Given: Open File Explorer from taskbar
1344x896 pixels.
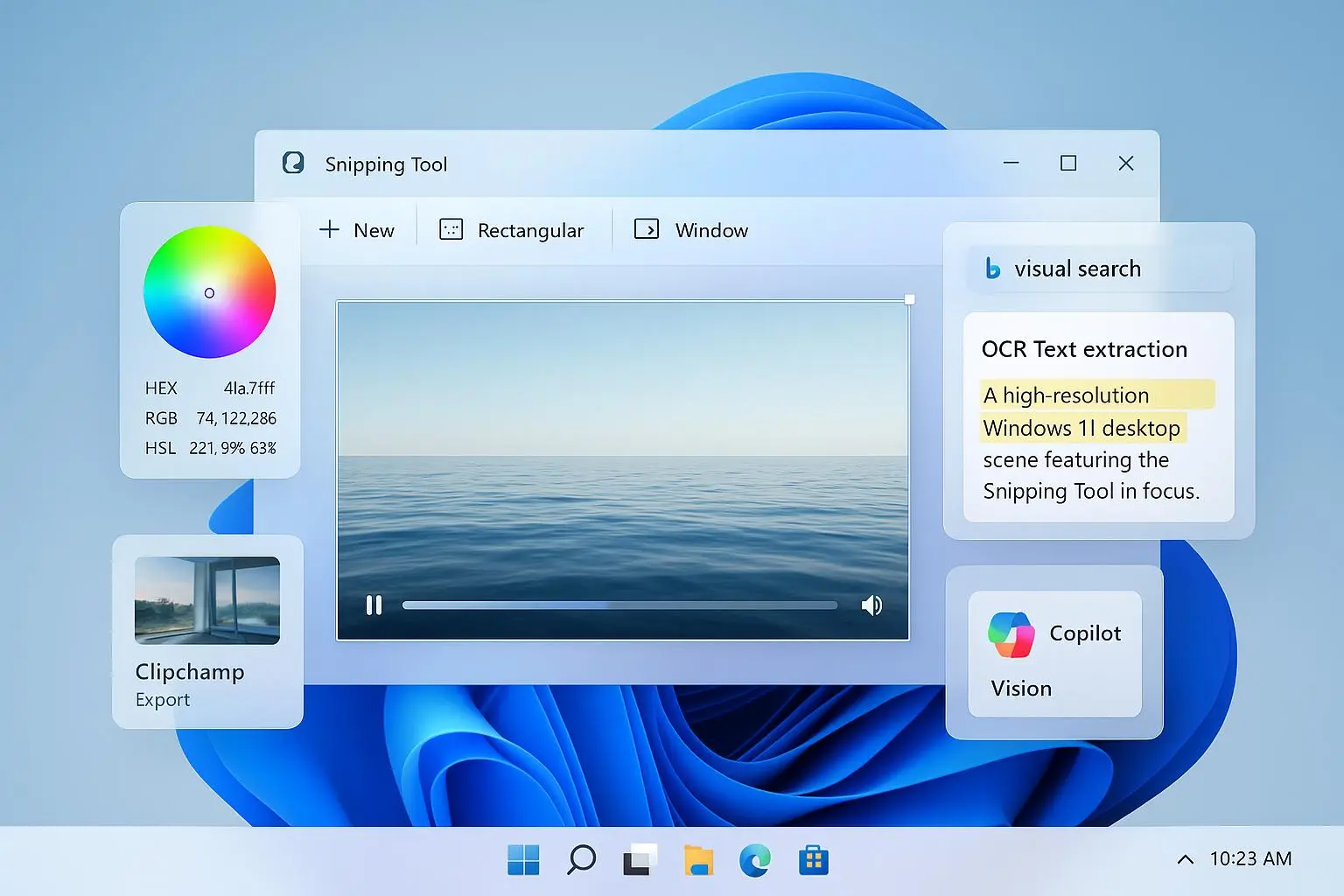Looking at the screenshot, I should tap(698, 860).
